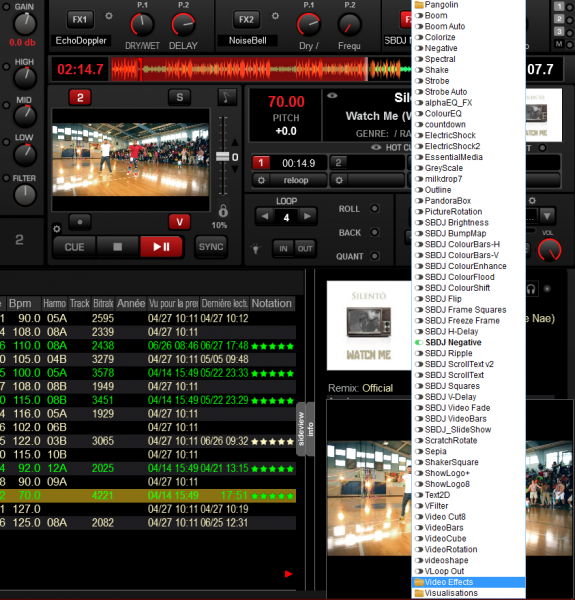
Task: Open FX2 settings gear icon
Action: tap(275, 16)
